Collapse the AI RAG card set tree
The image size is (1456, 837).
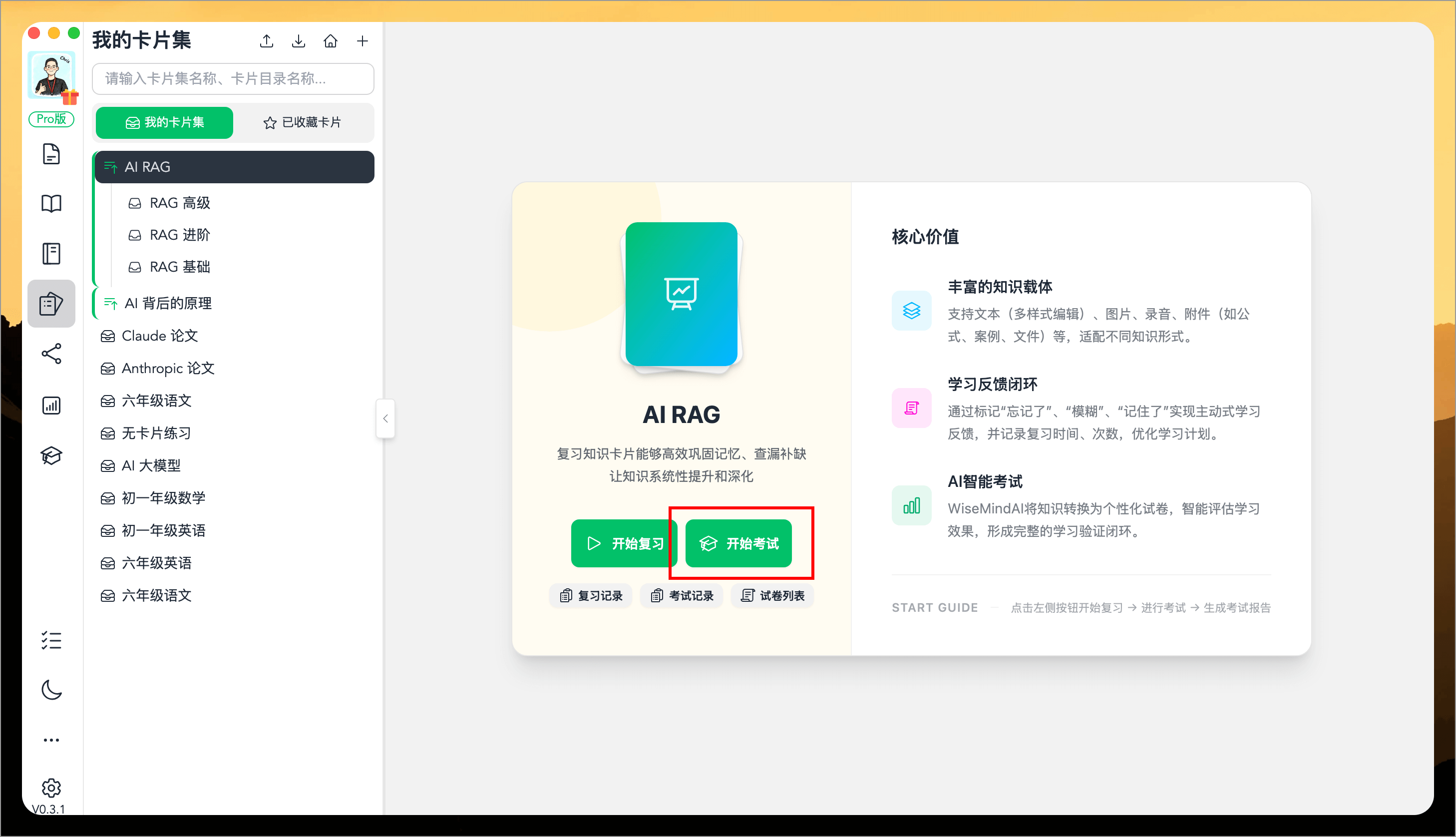point(110,167)
